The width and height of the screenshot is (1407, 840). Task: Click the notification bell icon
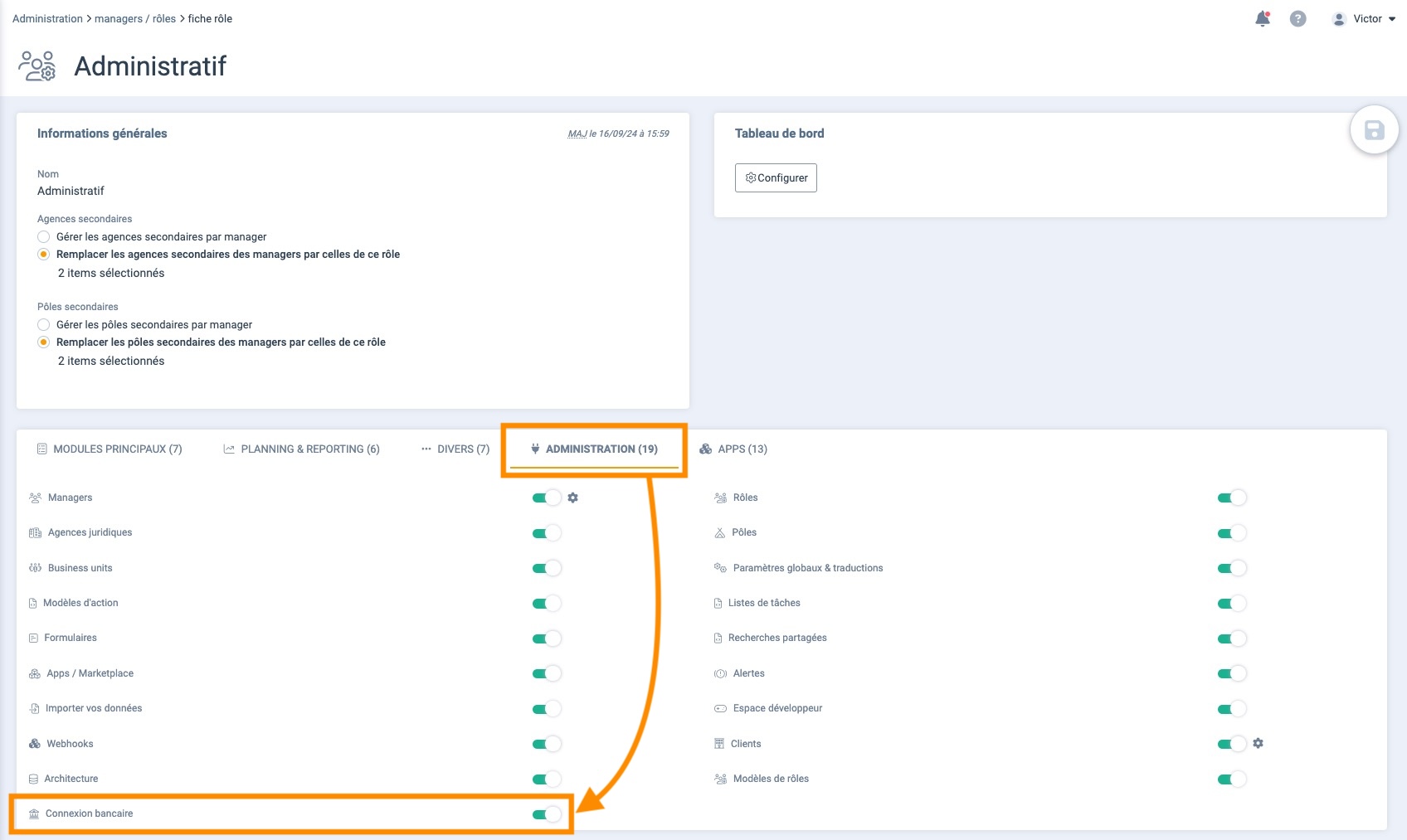[1262, 19]
